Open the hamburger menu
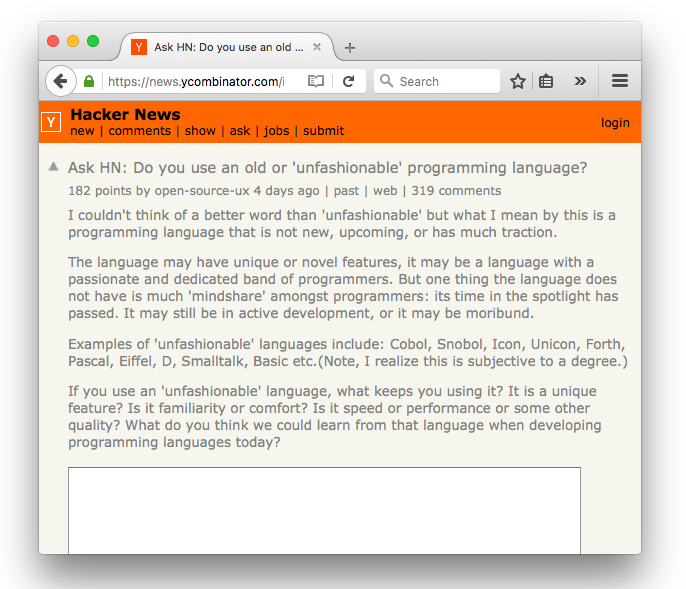This screenshot has height=589, width=686. pyautogui.click(x=620, y=81)
